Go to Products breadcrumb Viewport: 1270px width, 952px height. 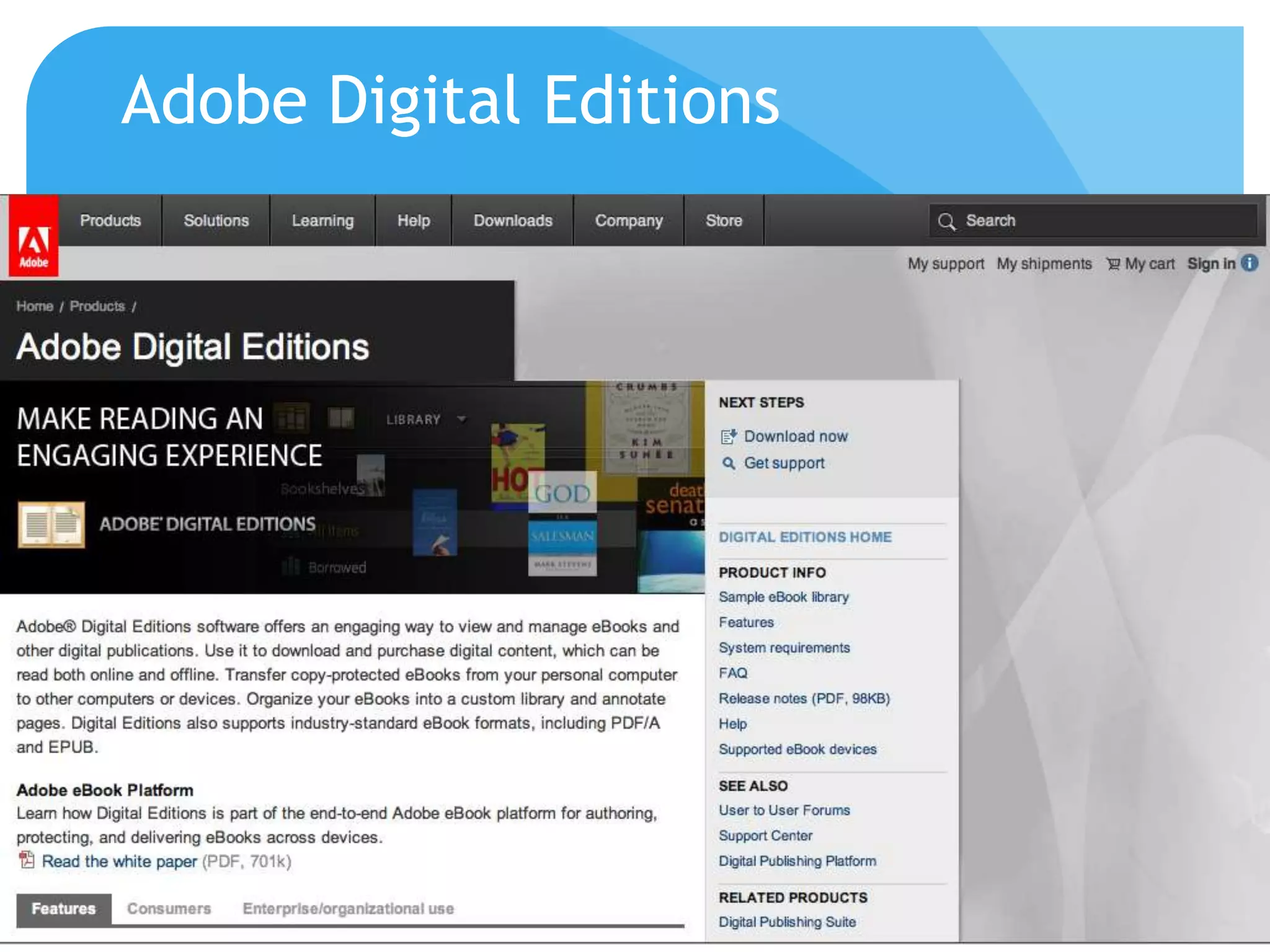[97, 306]
